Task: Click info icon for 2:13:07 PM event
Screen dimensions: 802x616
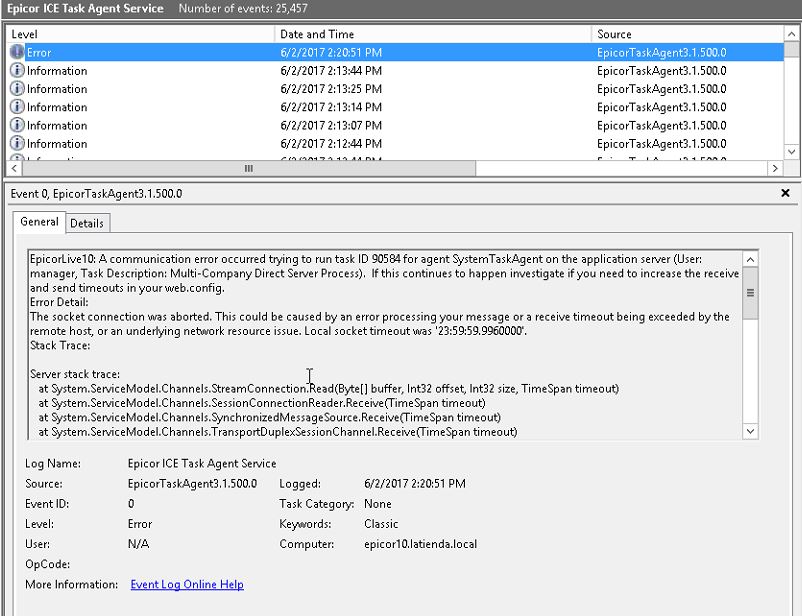Action: pos(17,125)
